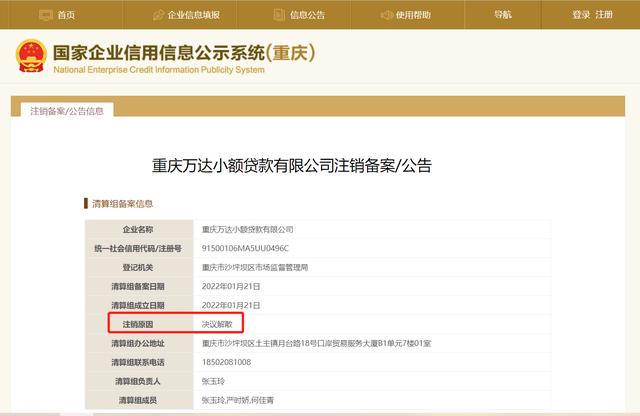Screen dimensions: 640x416
Task: Open the 导航 menu item
Action: [x=502, y=15]
